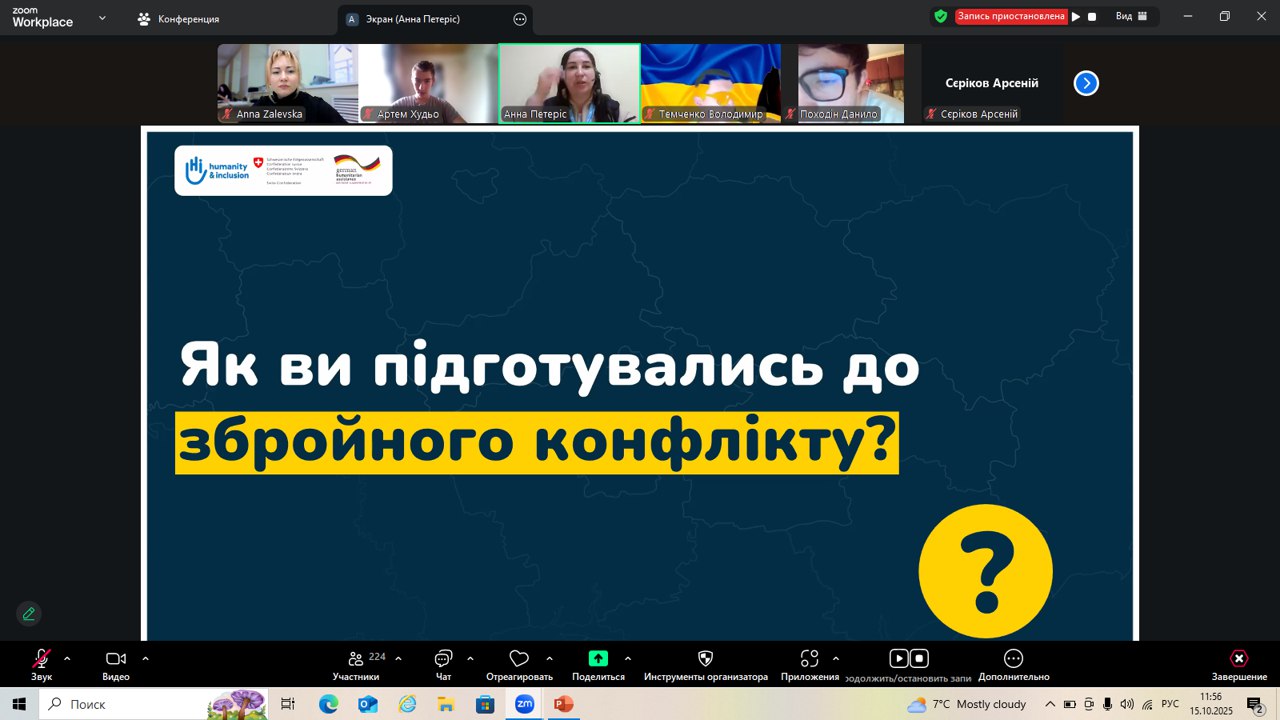This screenshot has height=720, width=1280.
Task: Click the React (Отреагировать) heart icon
Action: [519, 659]
